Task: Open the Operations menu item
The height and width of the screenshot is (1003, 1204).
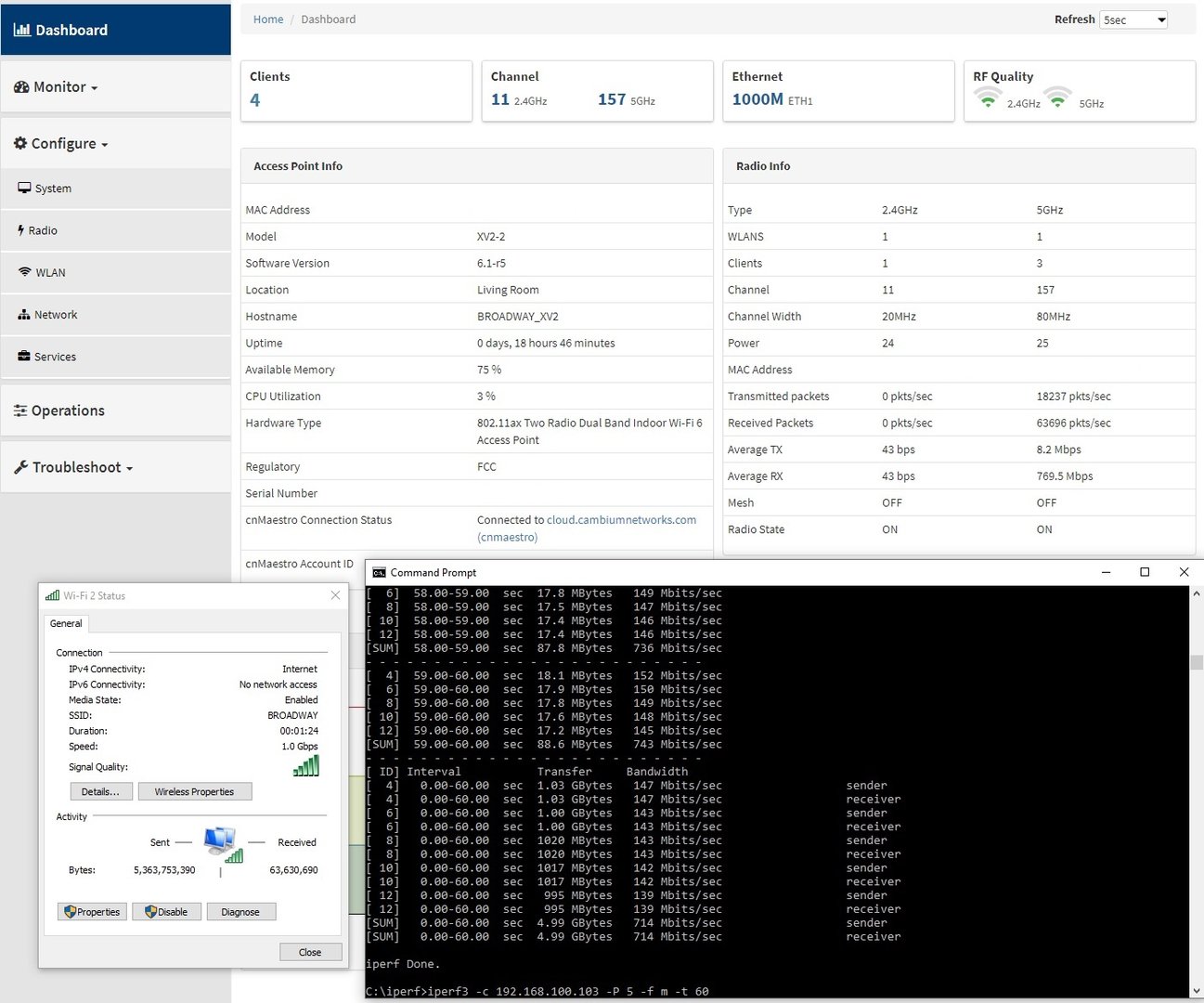Action: point(67,410)
